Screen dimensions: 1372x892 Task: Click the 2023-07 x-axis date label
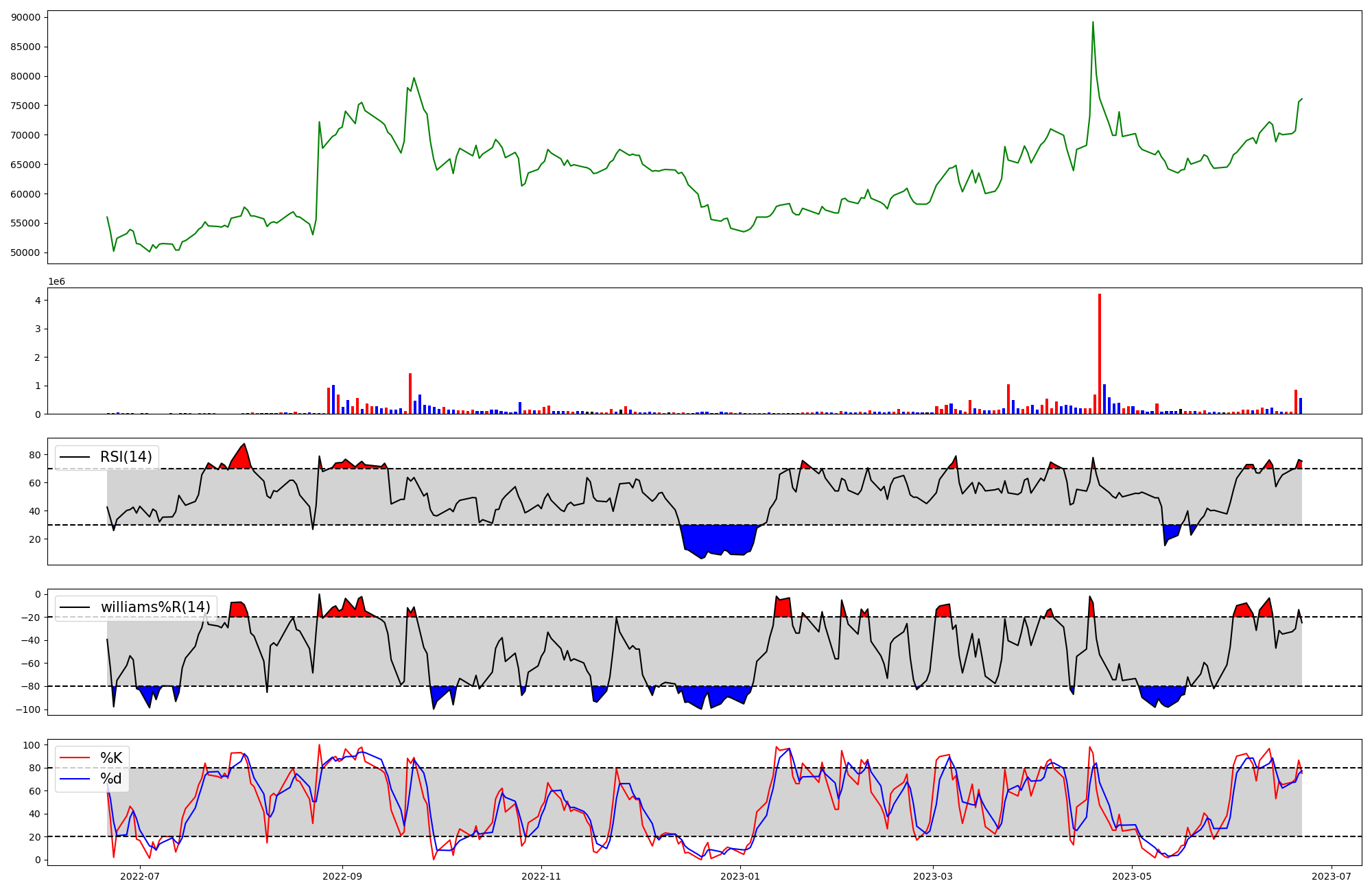click(x=1332, y=876)
